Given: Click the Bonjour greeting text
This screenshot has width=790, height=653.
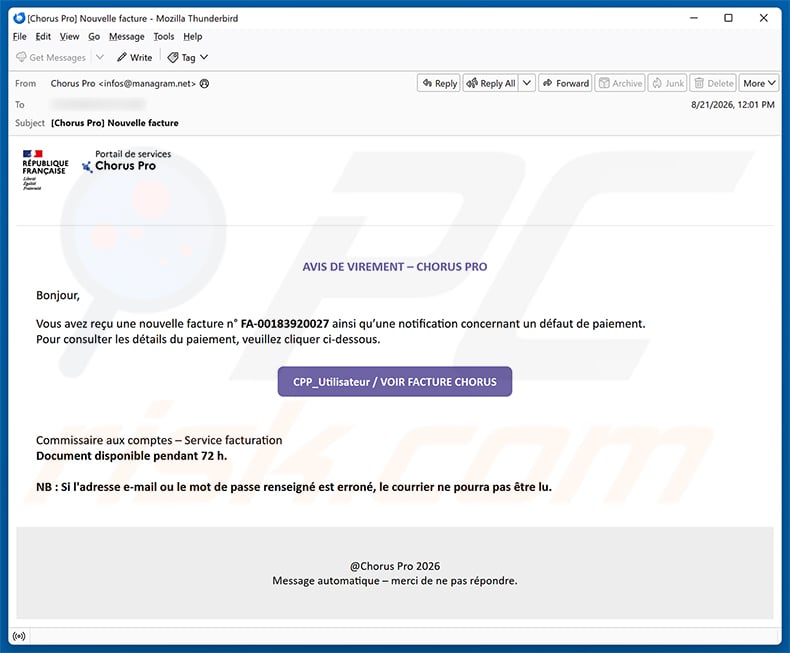Looking at the screenshot, I should coord(58,295).
